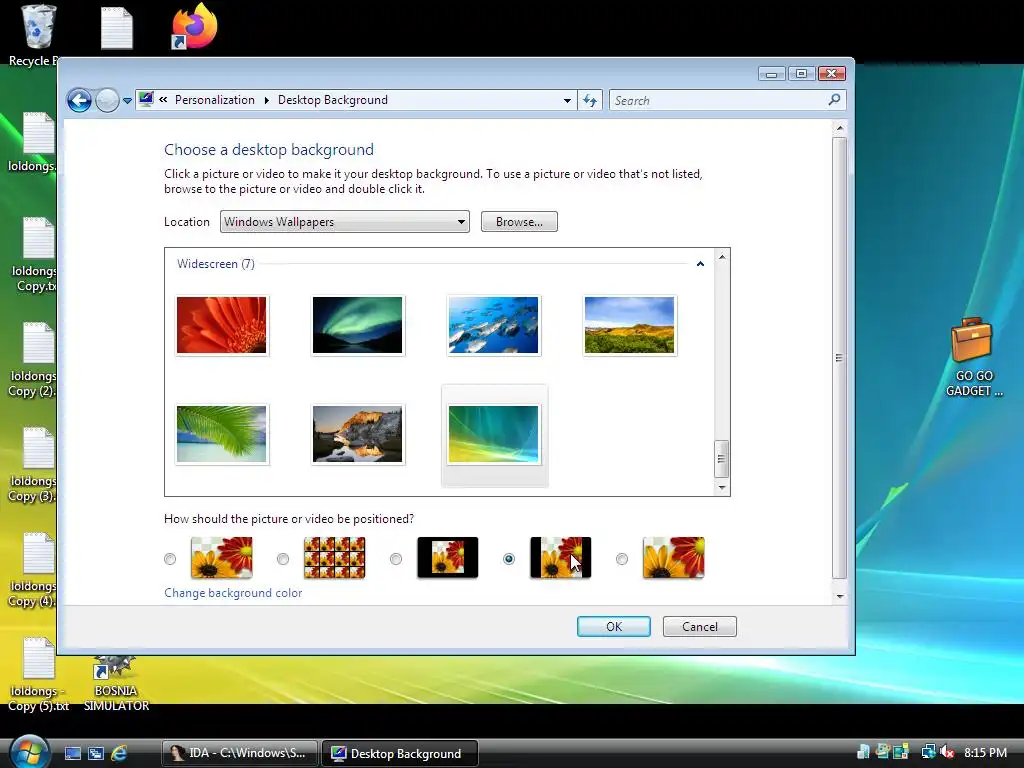Image resolution: width=1024 pixels, height=768 pixels.
Task: Click Desktop Background in the breadcrumb
Action: coord(332,100)
